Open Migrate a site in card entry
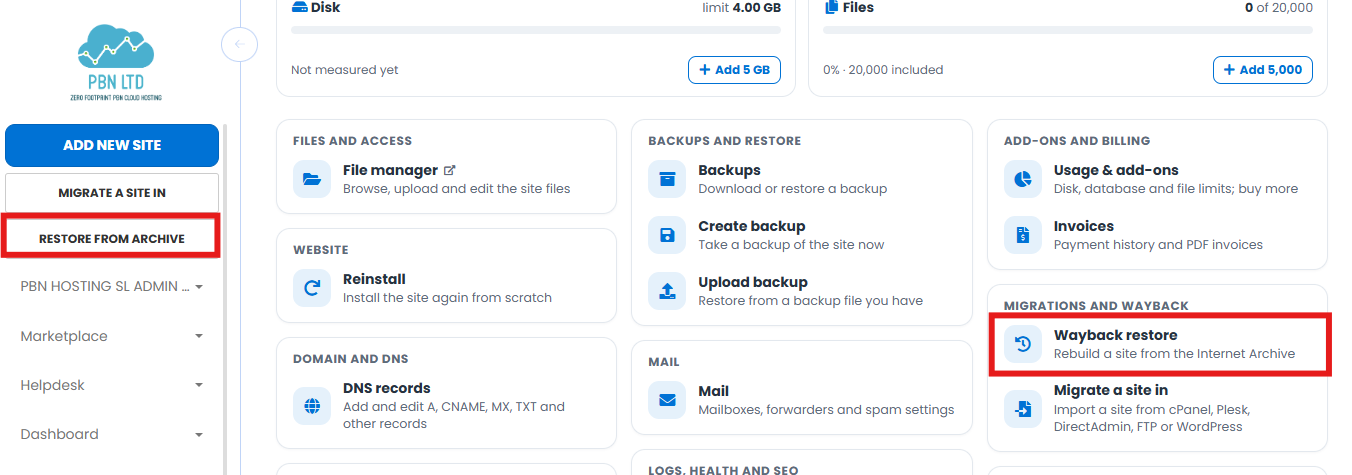Viewport: 1352px width, 475px height. click(1111, 390)
